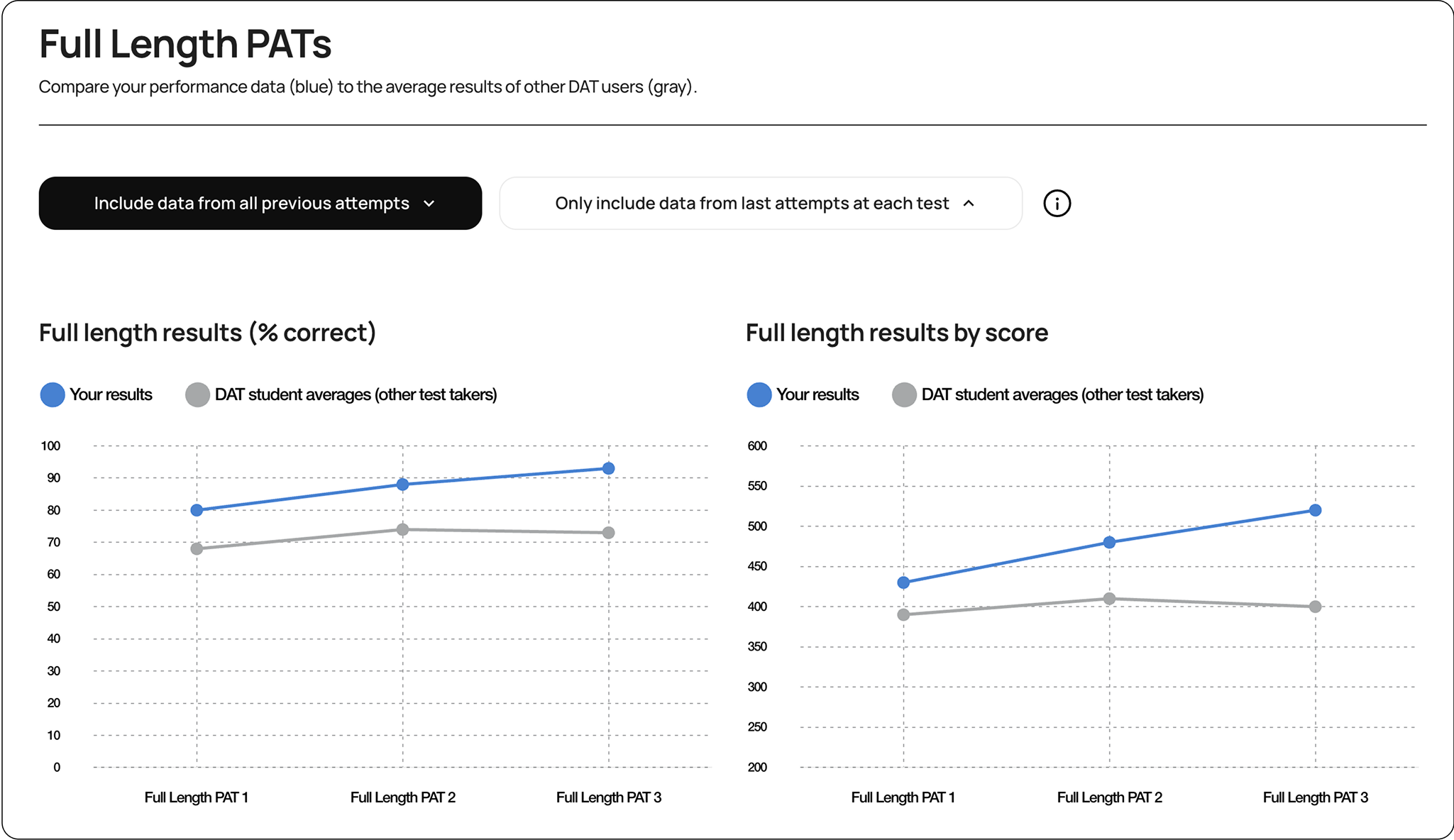Viewport: 1454px width, 840px height.
Task: Click gray PAT 1 average point in % correct chart
Action: [197, 548]
